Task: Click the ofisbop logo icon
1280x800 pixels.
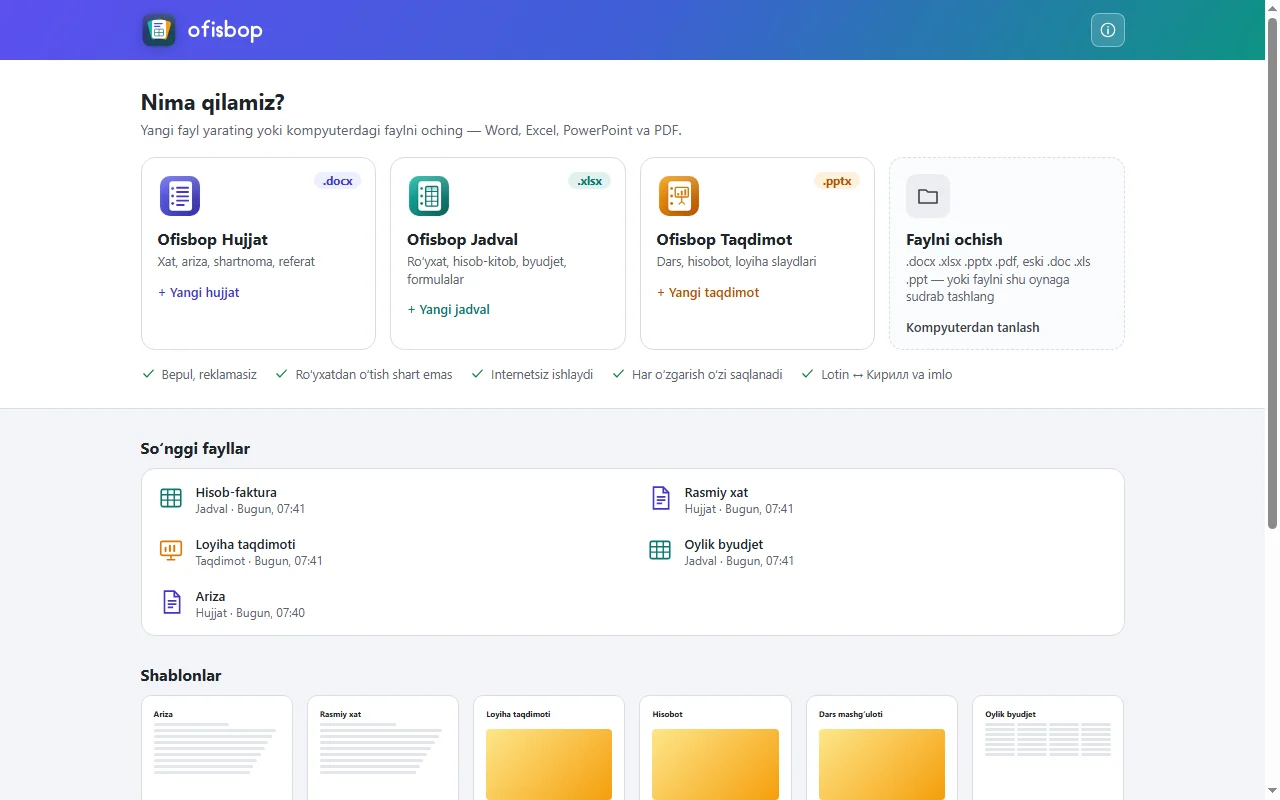Action: (158, 30)
